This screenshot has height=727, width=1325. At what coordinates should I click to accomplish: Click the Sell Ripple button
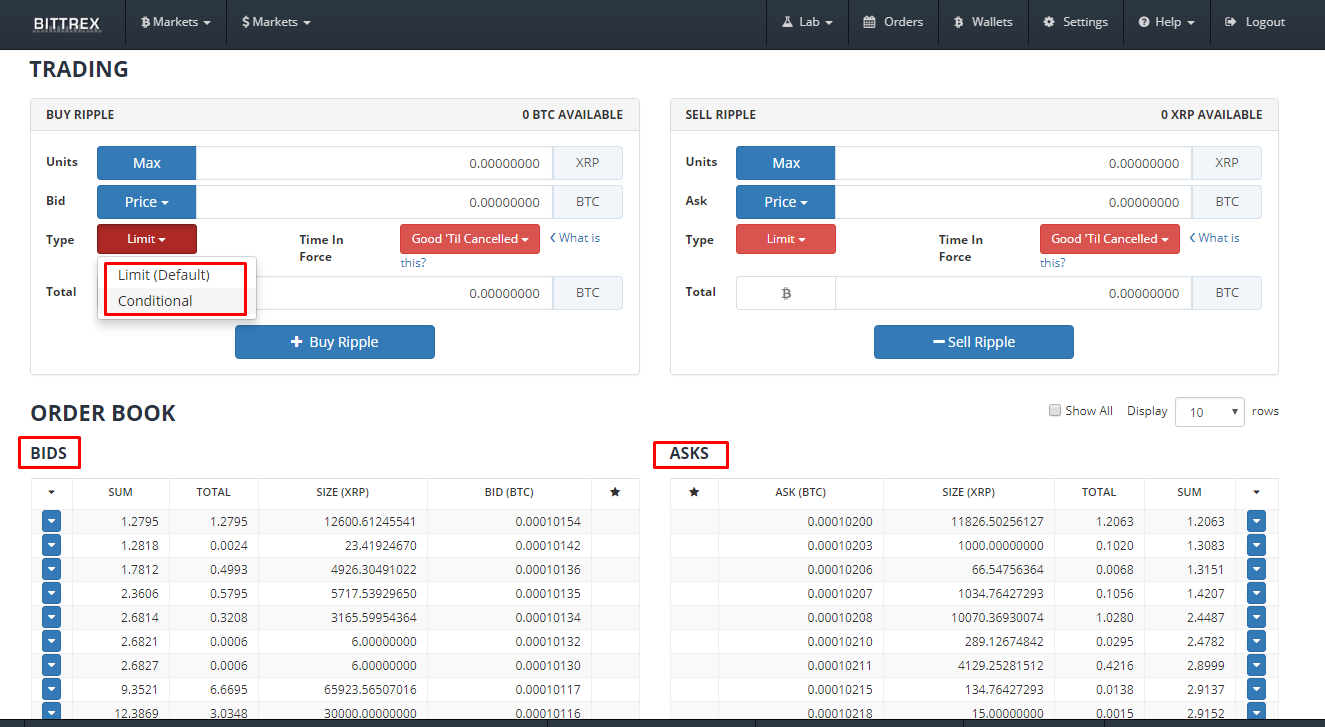973,341
